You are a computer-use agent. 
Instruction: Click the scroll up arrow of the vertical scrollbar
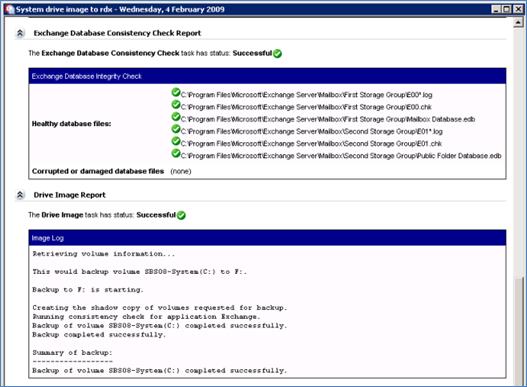pyautogui.click(x=518, y=23)
